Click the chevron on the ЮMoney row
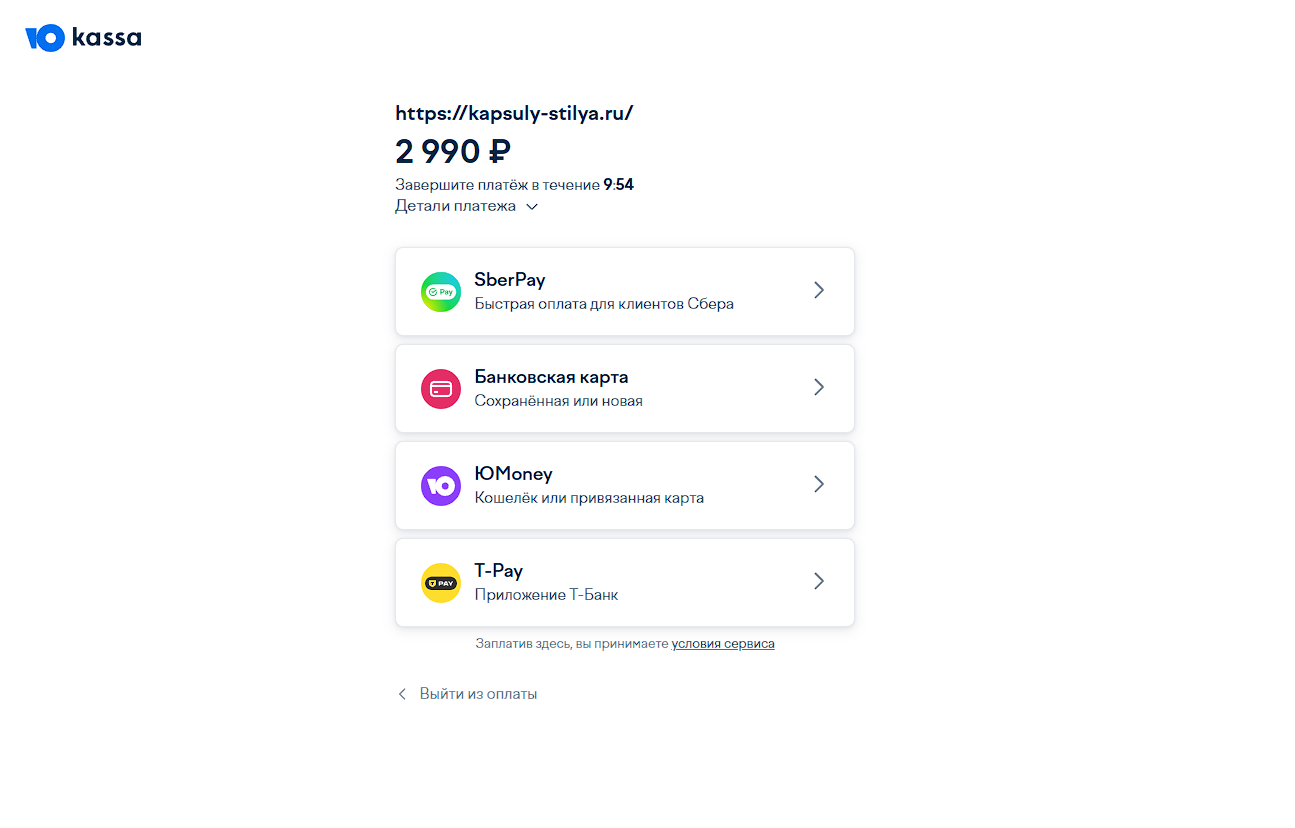 pos(818,484)
